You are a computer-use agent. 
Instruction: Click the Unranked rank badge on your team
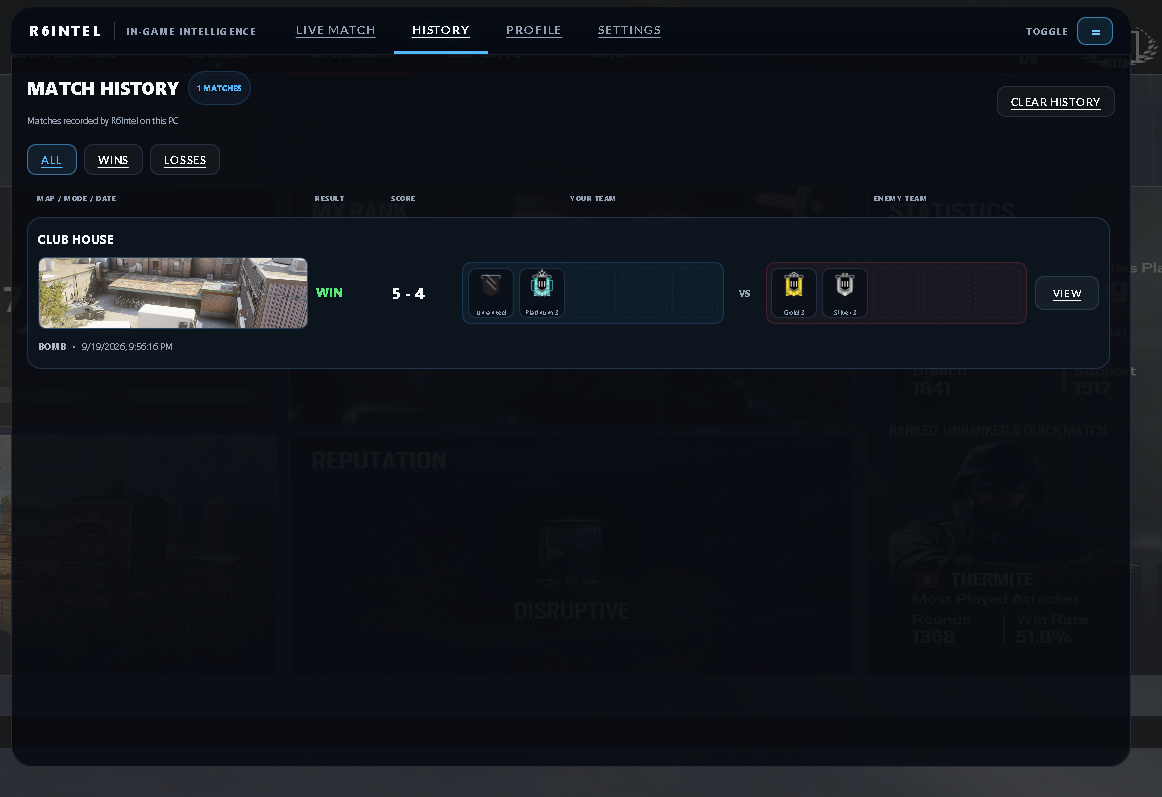(491, 293)
